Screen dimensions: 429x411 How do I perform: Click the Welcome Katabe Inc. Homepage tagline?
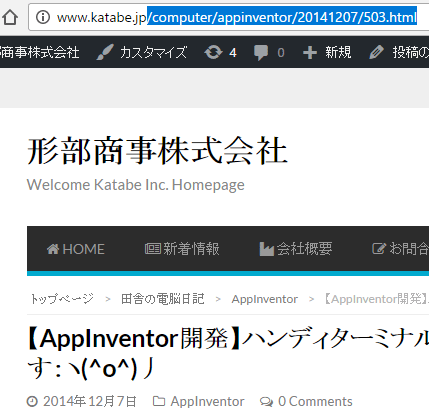click(x=136, y=185)
